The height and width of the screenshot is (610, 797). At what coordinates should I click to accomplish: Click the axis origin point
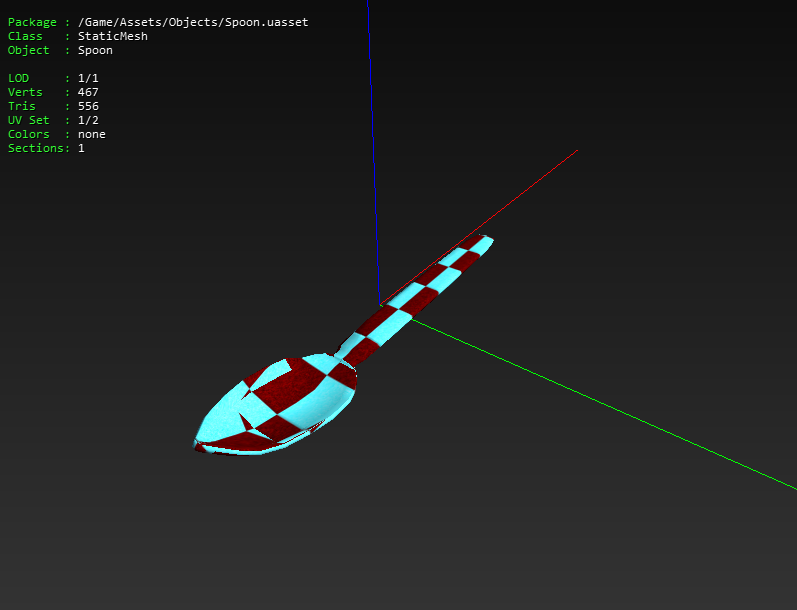click(x=381, y=305)
